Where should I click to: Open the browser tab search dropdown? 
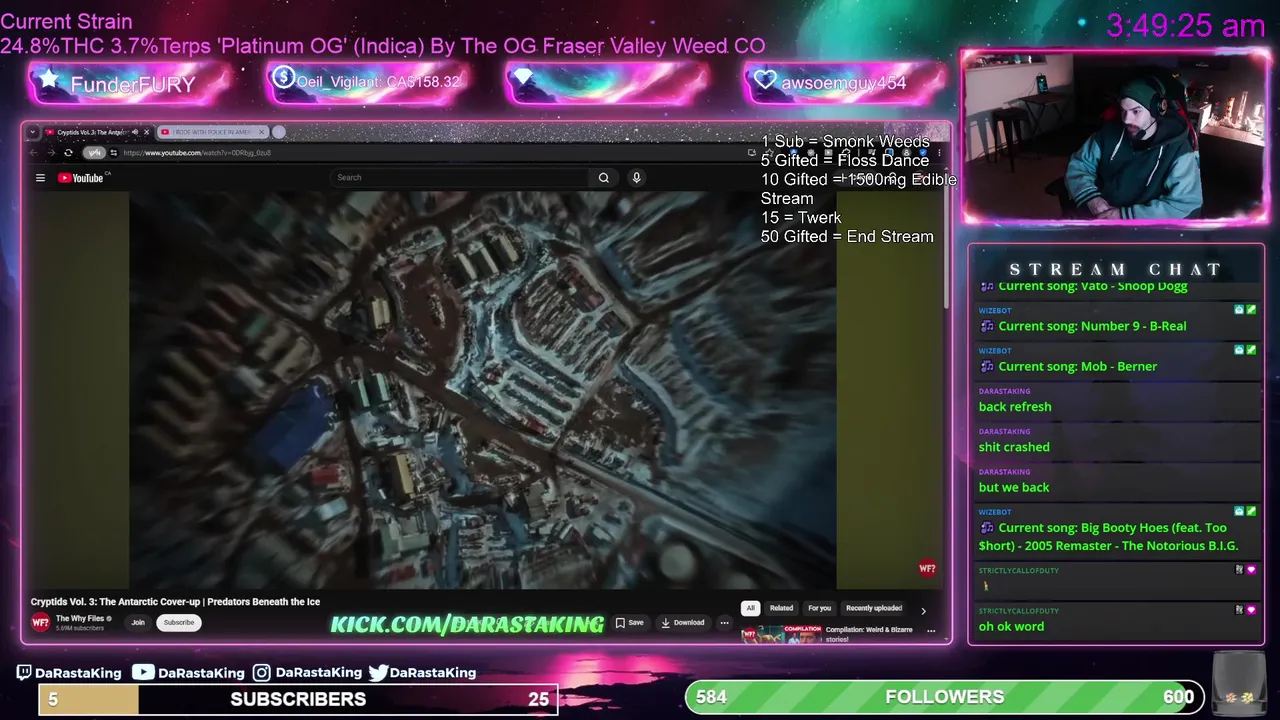coord(33,132)
